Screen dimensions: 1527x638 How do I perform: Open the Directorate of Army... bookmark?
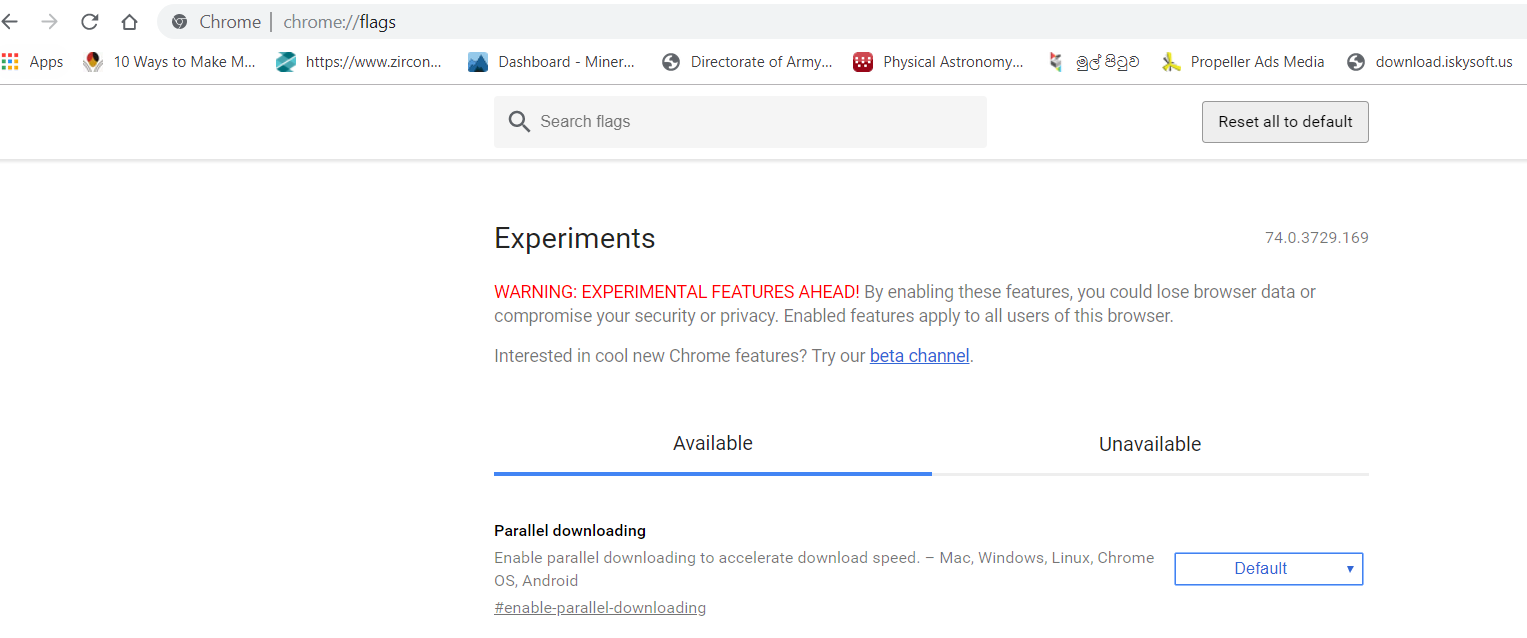pyautogui.click(x=747, y=62)
